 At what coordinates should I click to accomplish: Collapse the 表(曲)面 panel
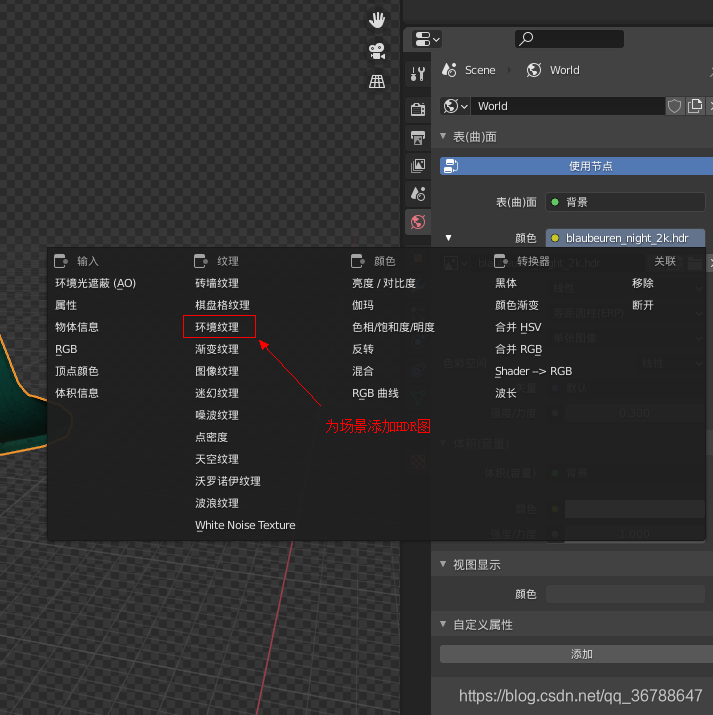click(443, 136)
